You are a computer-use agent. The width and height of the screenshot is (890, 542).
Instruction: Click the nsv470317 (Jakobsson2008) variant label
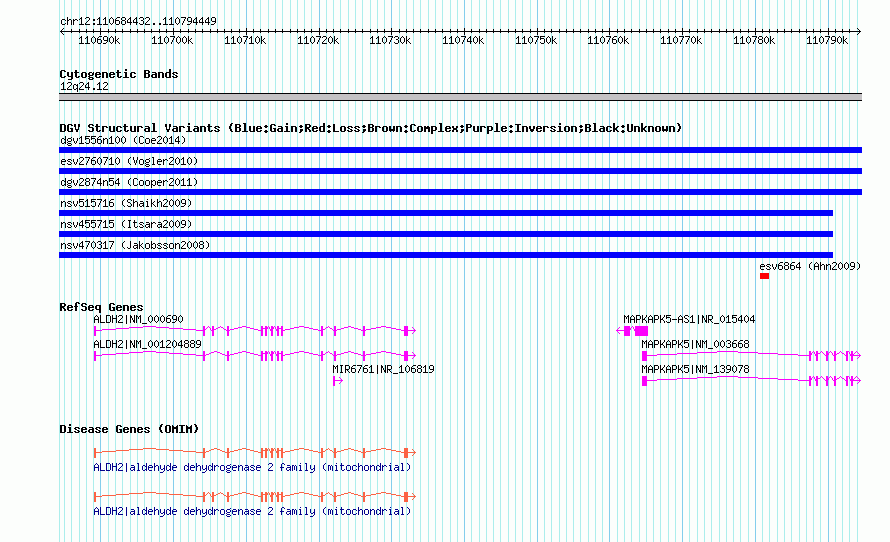coord(135,245)
